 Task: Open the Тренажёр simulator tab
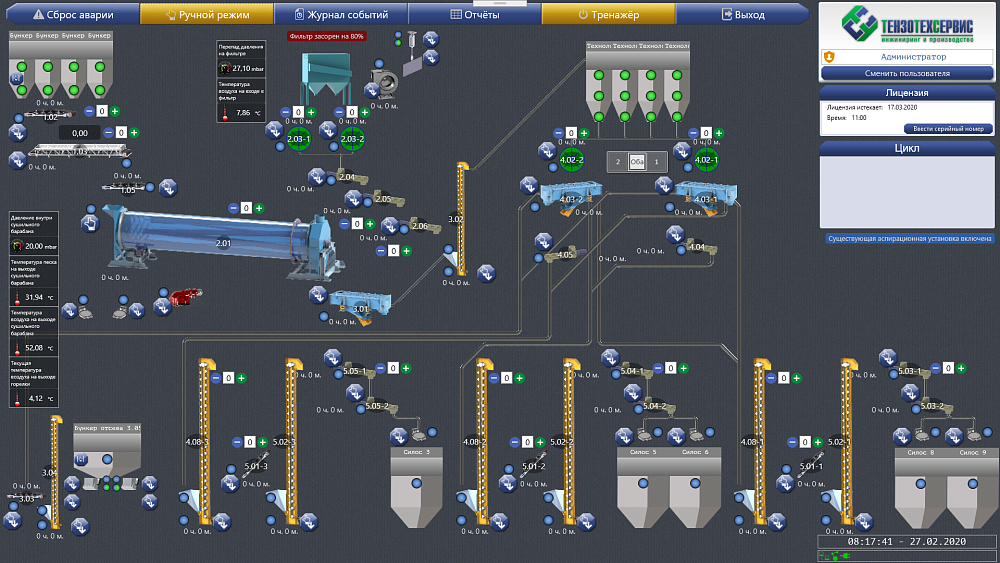[608, 15]
